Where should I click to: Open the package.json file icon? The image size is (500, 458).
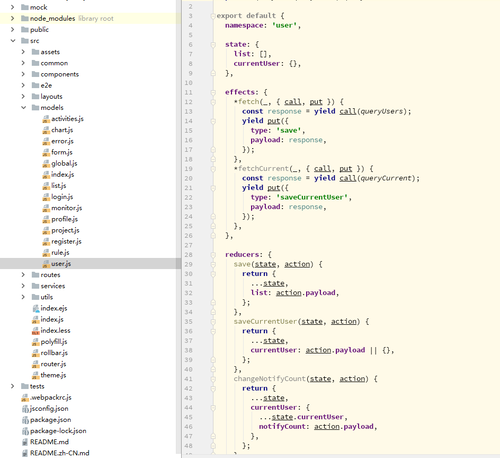coord(25,420)
